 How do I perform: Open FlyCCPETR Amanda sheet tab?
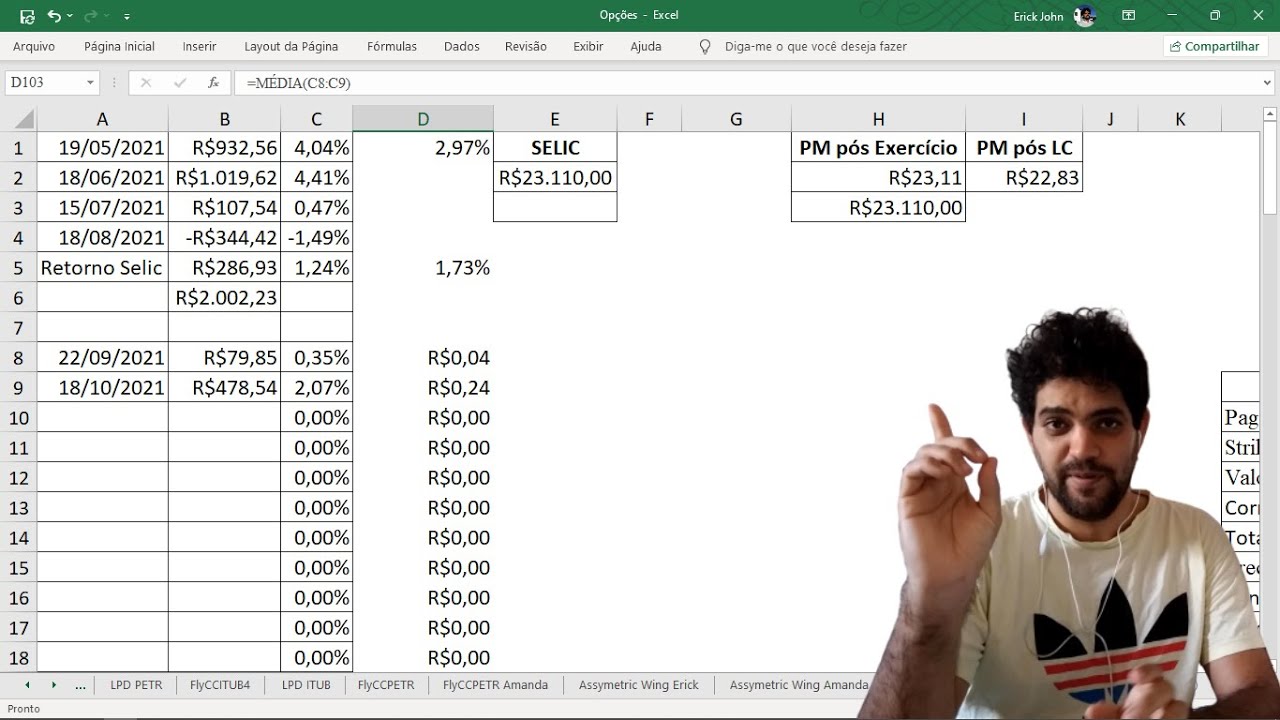[x=495, y=685]
